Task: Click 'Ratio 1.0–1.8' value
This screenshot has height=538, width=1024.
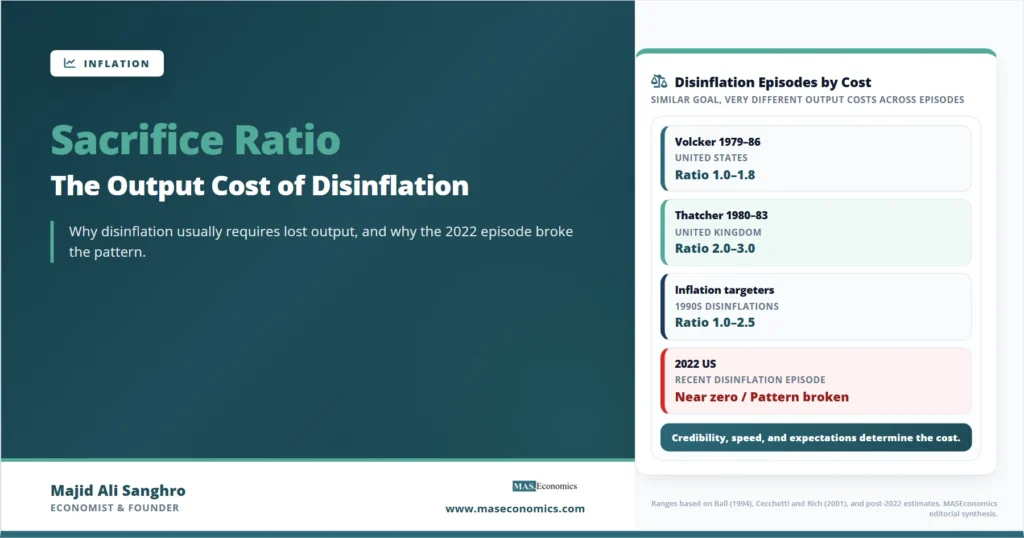Action: (714, 175)
